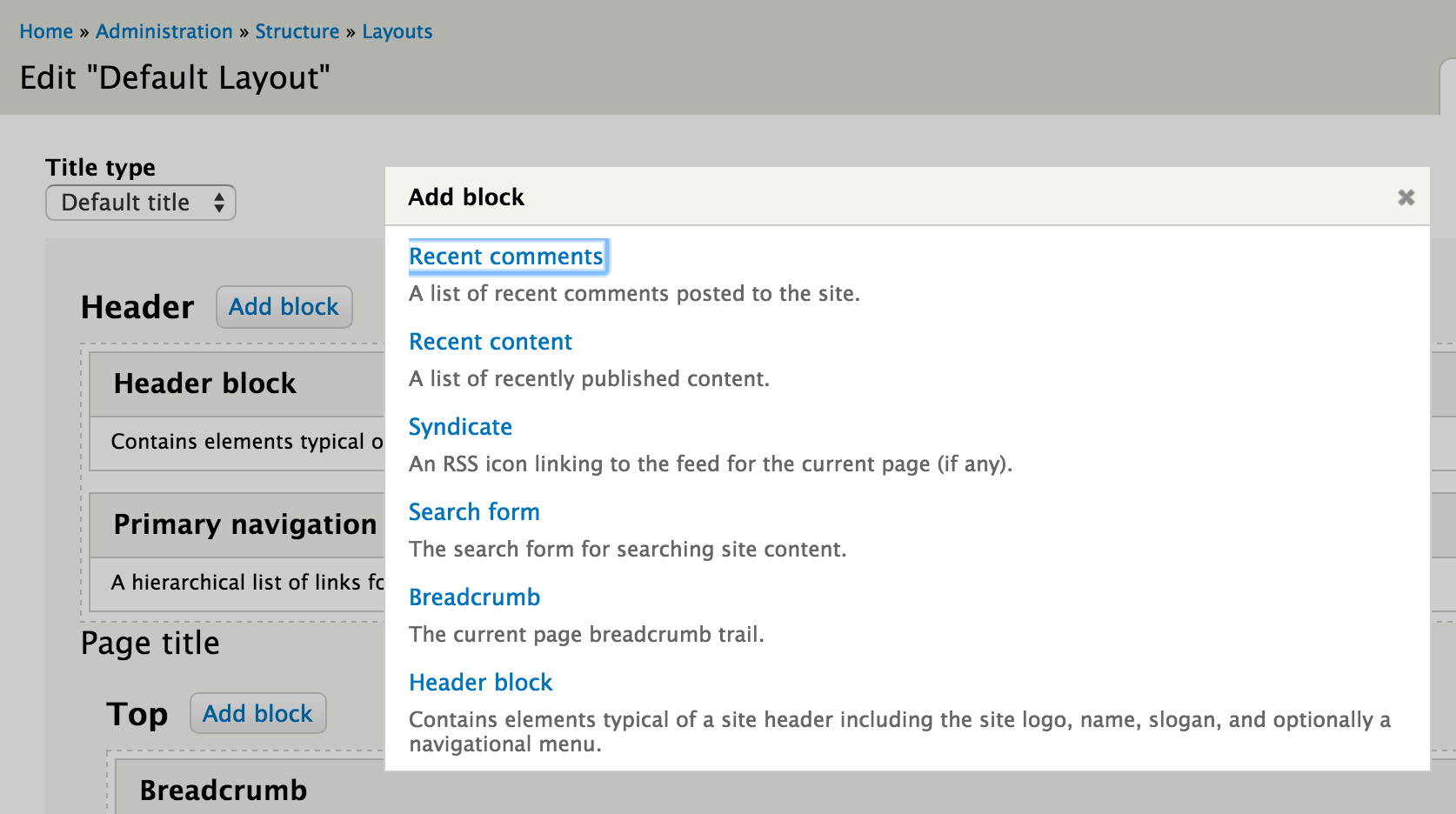This screenshot has height=814, width=1456.
Task: Click the Header block title in the Header region
Action: tap(205, 384)
